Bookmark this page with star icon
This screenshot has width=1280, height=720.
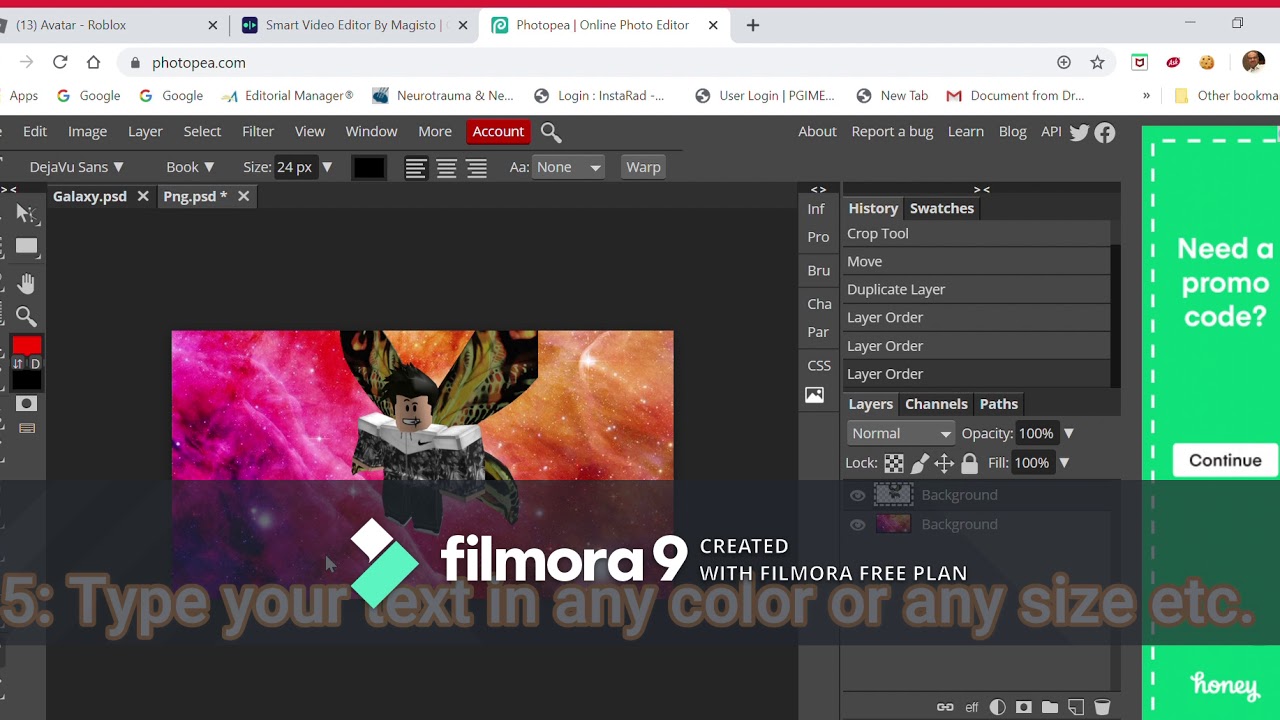(x=1097, y=62)
